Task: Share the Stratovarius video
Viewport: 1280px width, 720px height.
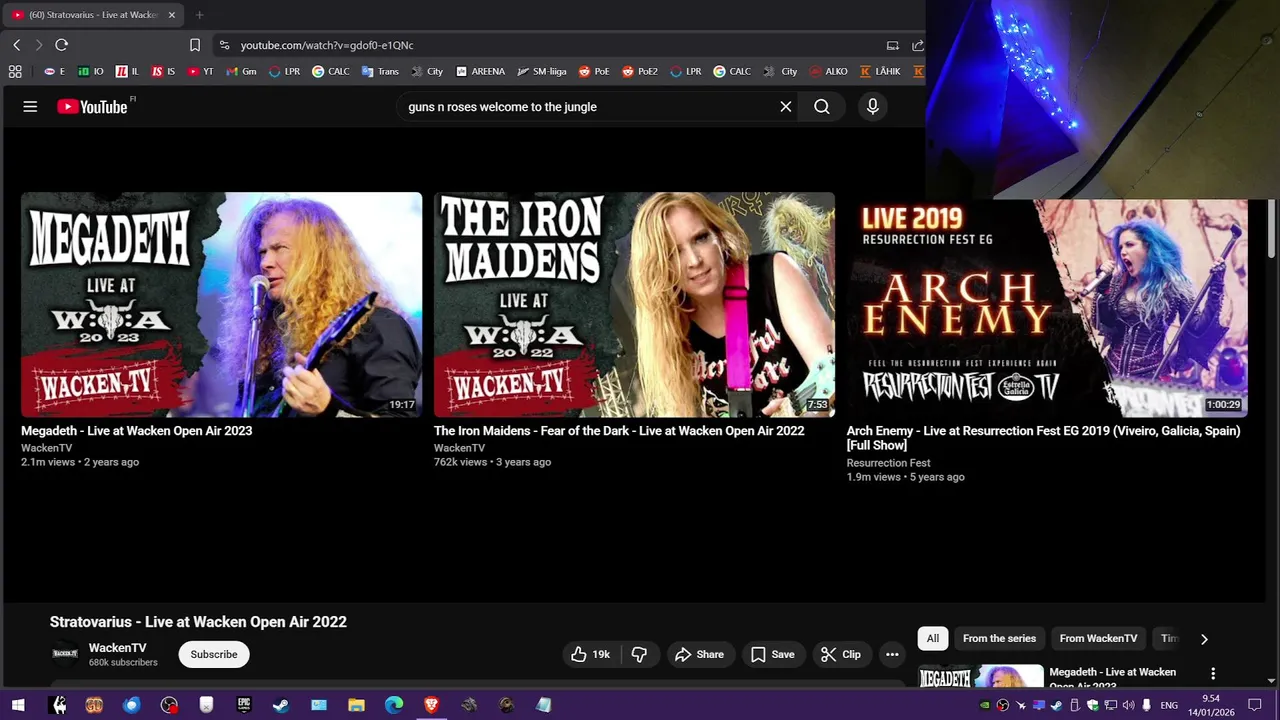Action: pos(699,654)
